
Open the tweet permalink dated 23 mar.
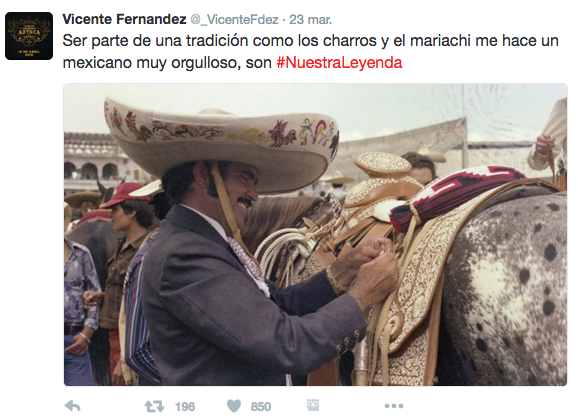310,20
